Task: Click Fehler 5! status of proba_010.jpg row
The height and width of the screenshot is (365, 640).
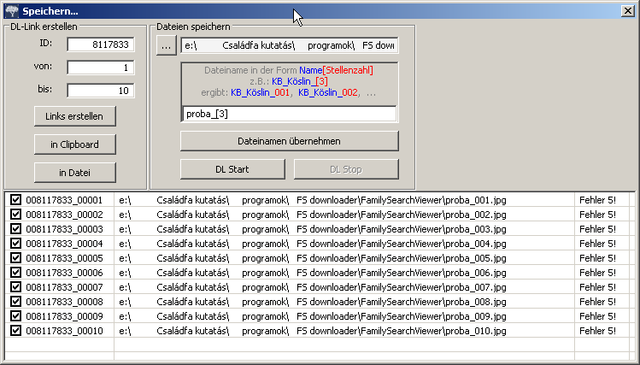Action: [597, 330]
